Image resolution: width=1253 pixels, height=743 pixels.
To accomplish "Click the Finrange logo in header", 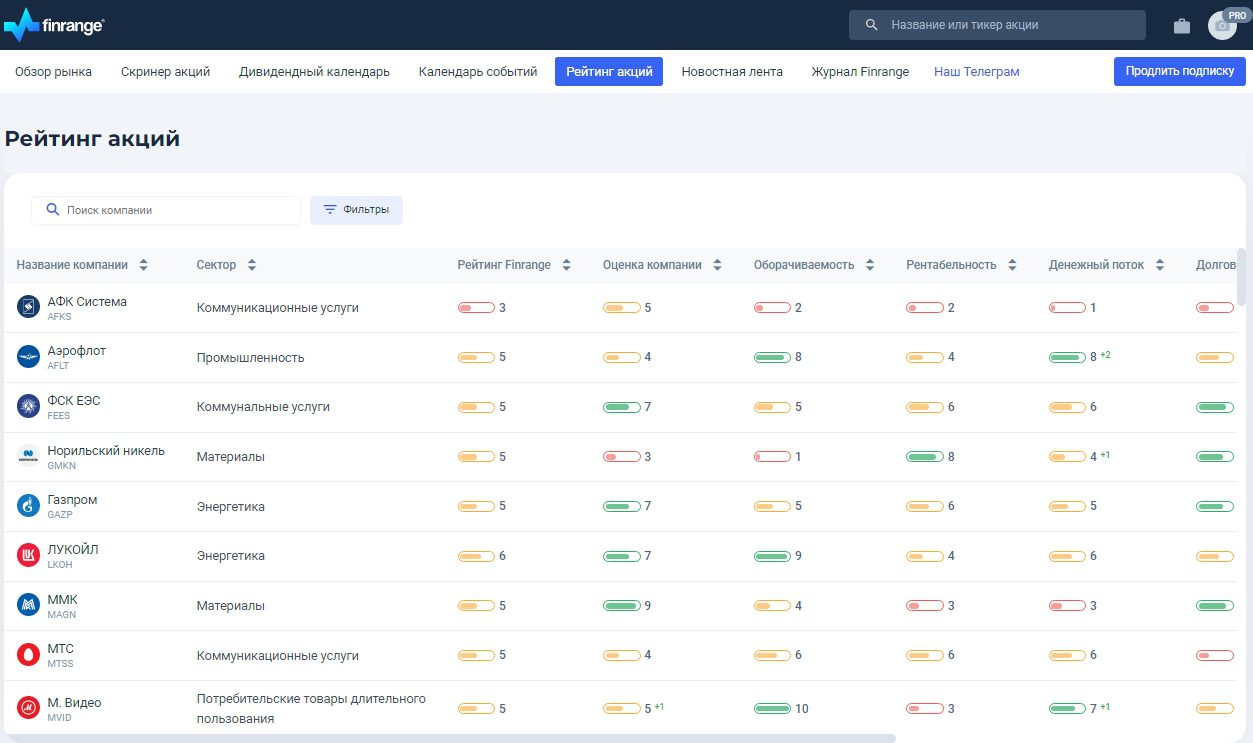I will click(x=54, y=25).
